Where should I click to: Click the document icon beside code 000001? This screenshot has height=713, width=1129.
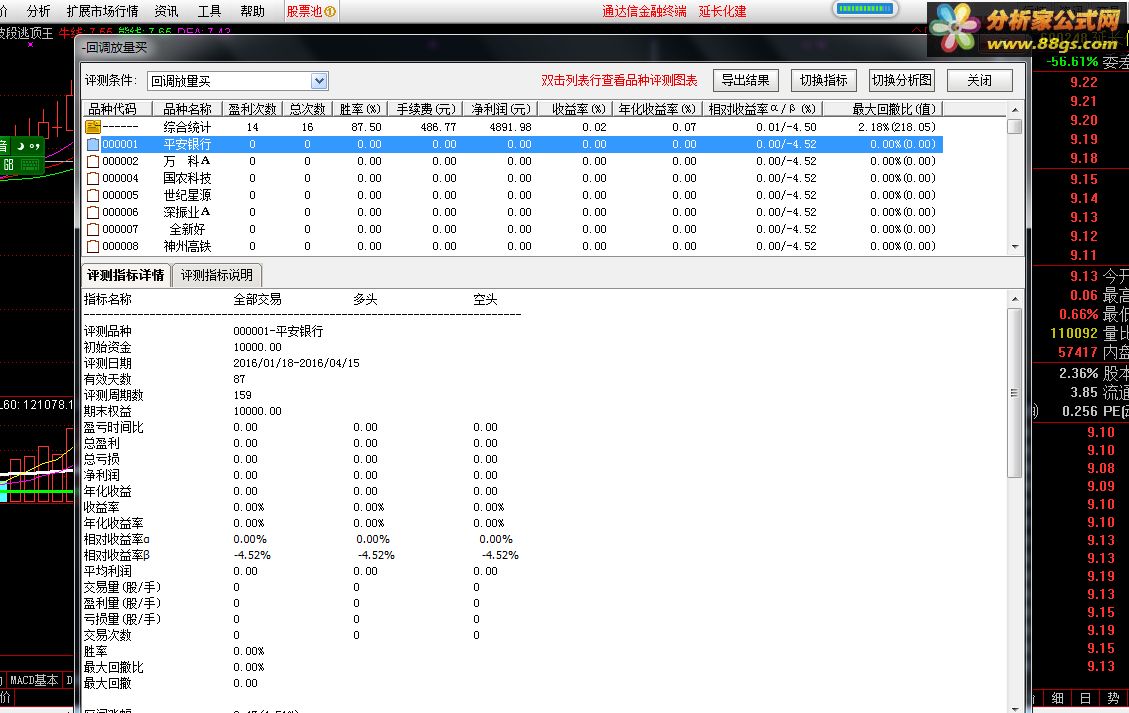pos(93,144)
